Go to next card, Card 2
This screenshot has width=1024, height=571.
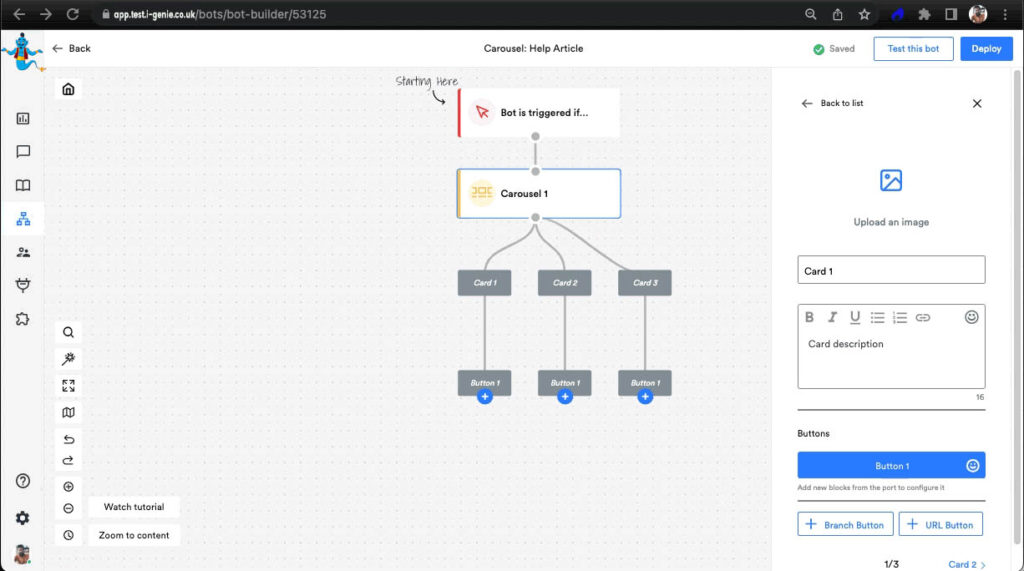pos(966,564)
